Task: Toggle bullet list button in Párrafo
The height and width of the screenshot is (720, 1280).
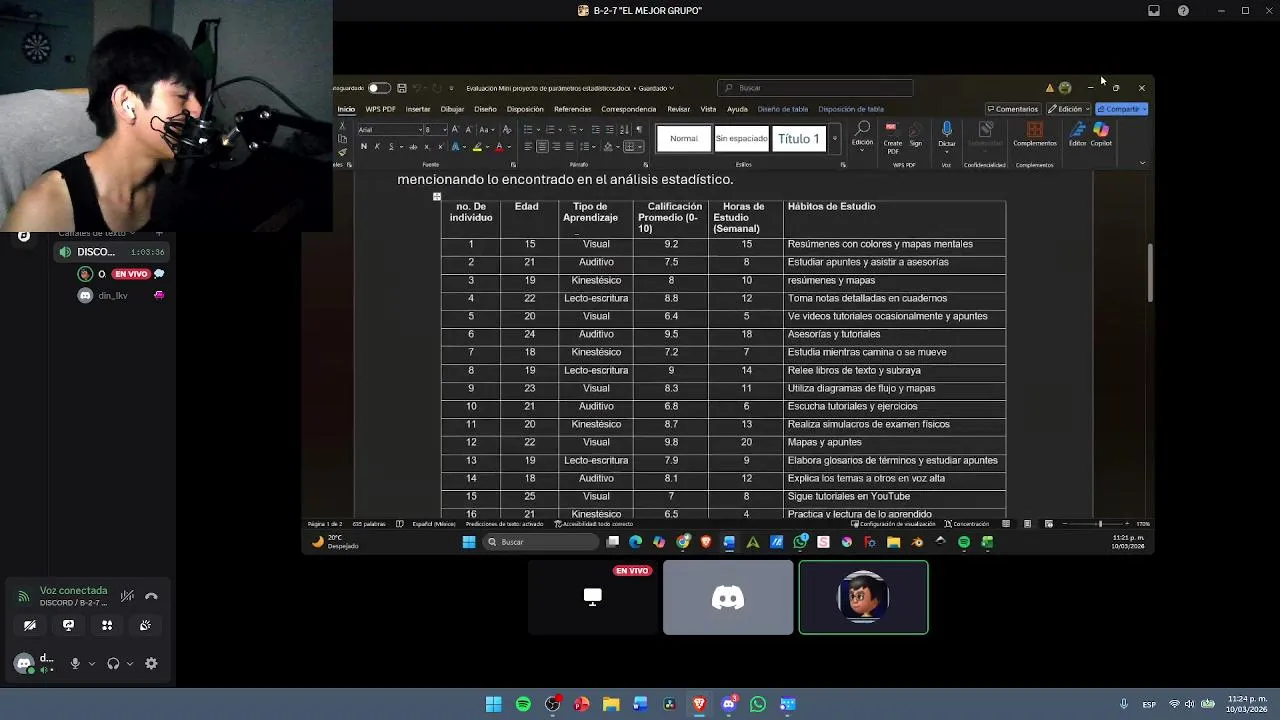Action: pyautogui.click(x=526, y=130)
